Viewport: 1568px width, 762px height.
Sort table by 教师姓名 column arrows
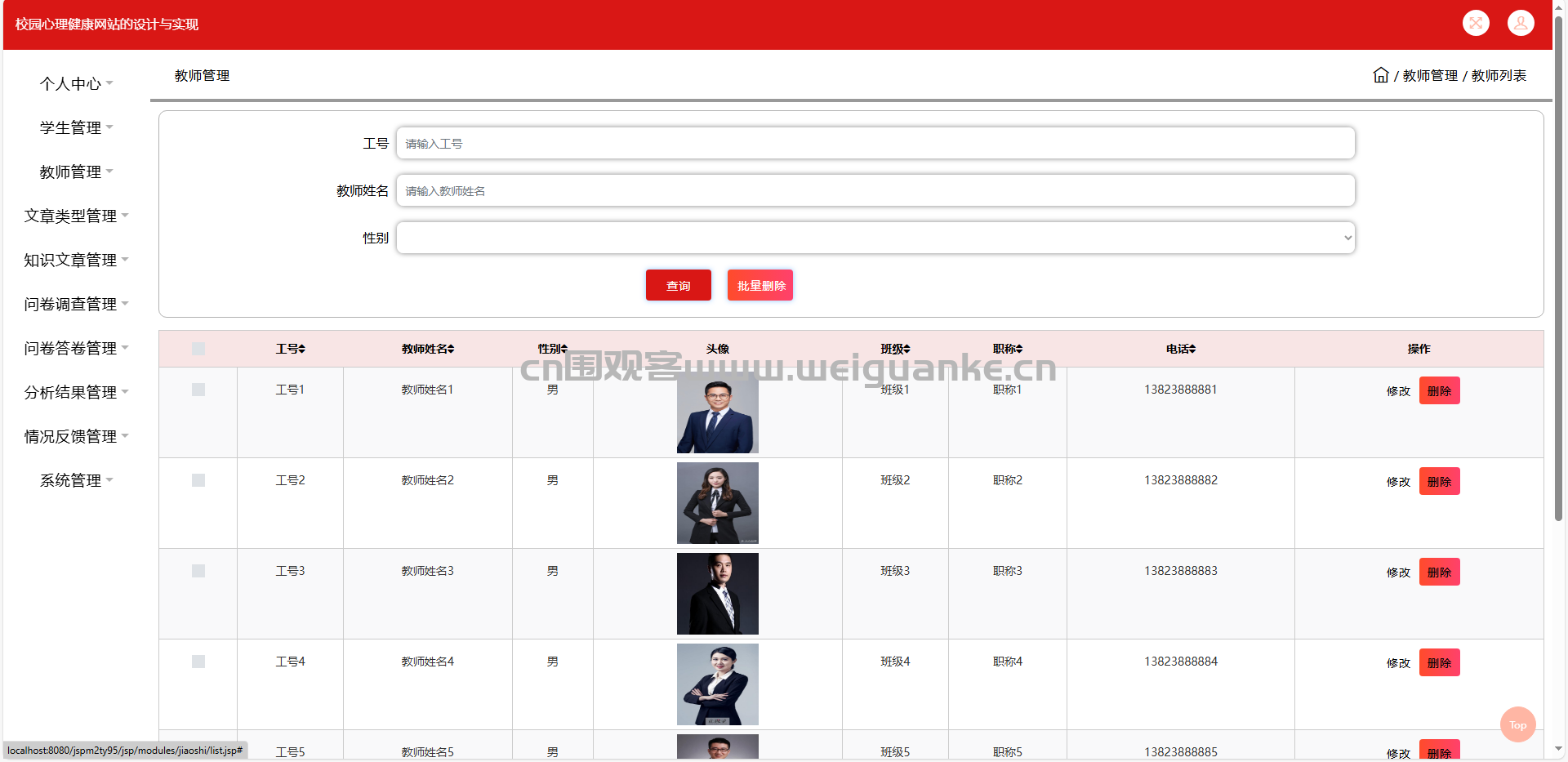(451, 349)
